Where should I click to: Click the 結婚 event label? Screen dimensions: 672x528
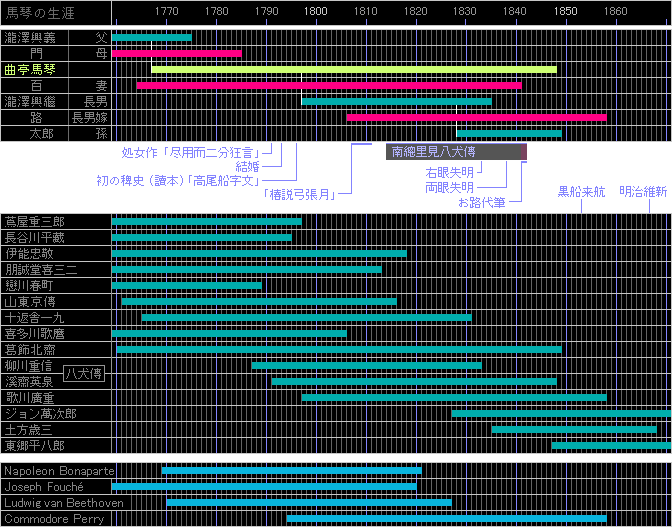247,166
